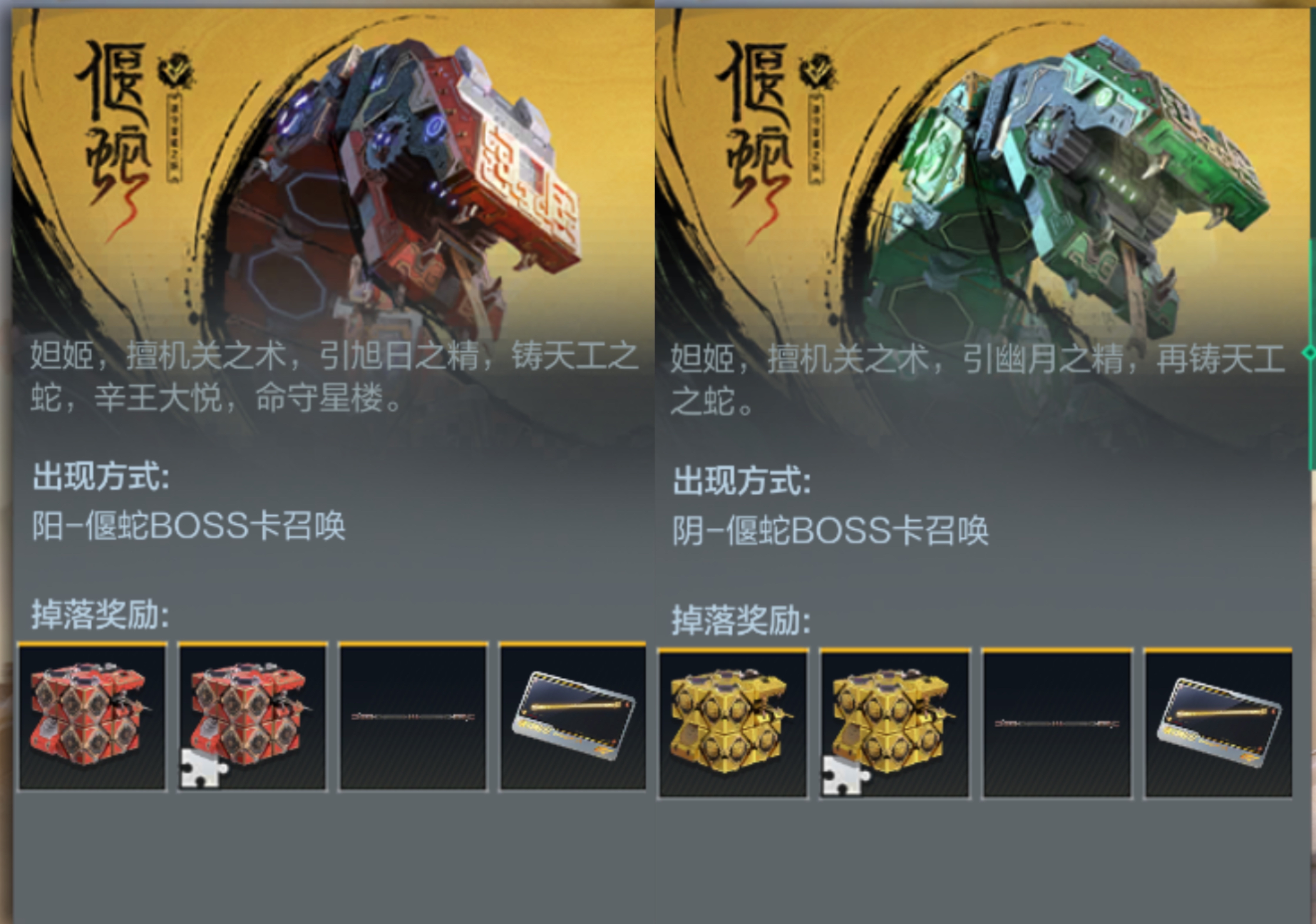Click the 阳-偃蛇BOSS卡召唤 text
The image size is (1316, 924).
point(189,525)
